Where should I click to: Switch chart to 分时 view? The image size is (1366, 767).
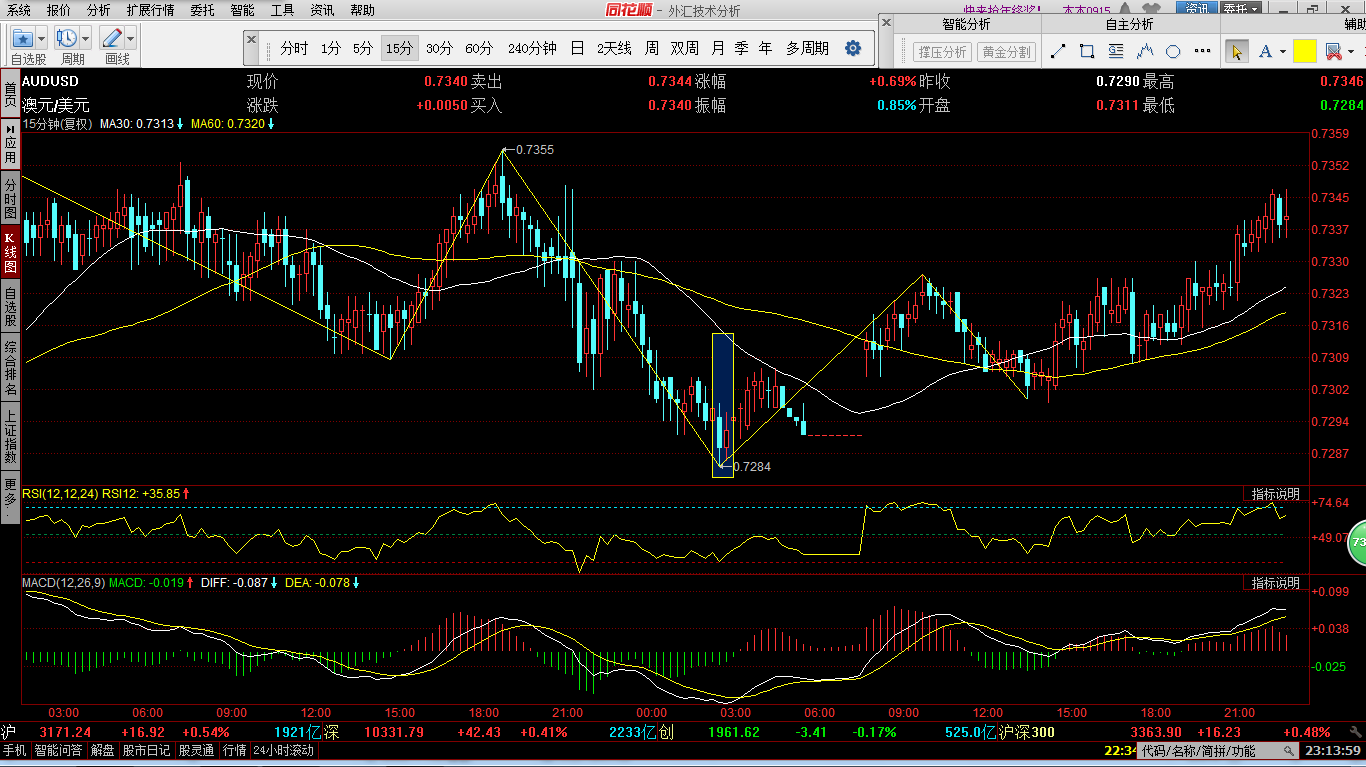(294, 48)
